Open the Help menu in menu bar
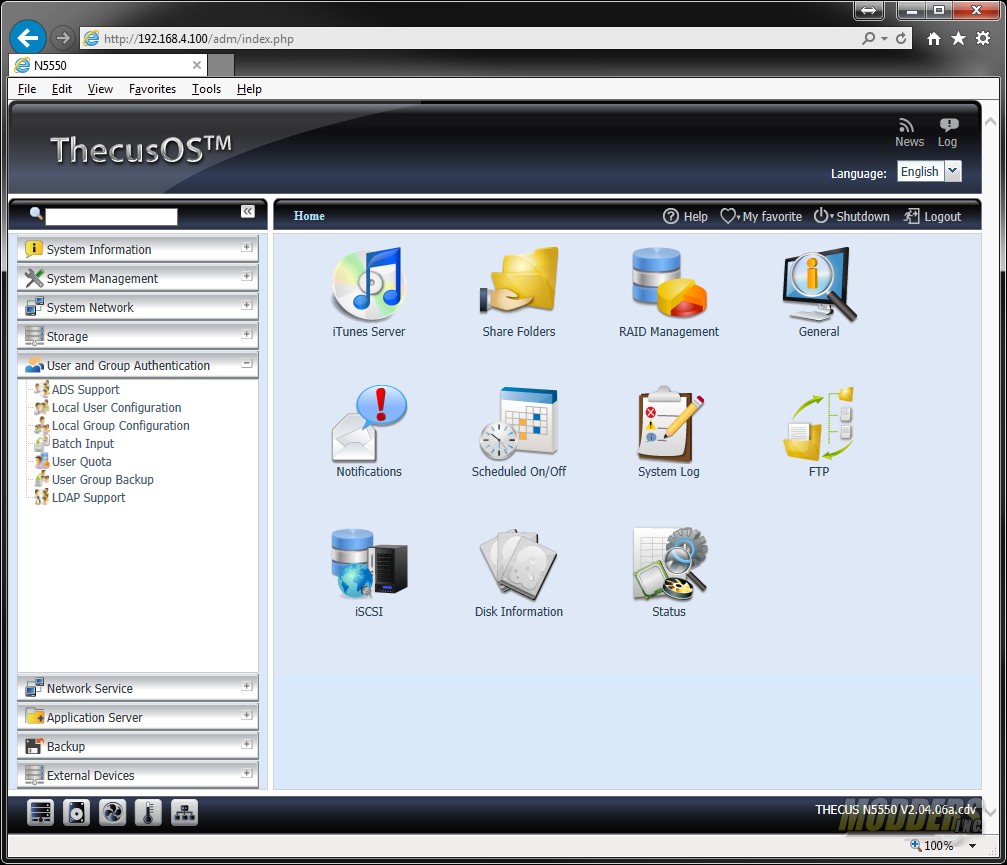Viewport: 1007px width, 865px height. [249, 89]
